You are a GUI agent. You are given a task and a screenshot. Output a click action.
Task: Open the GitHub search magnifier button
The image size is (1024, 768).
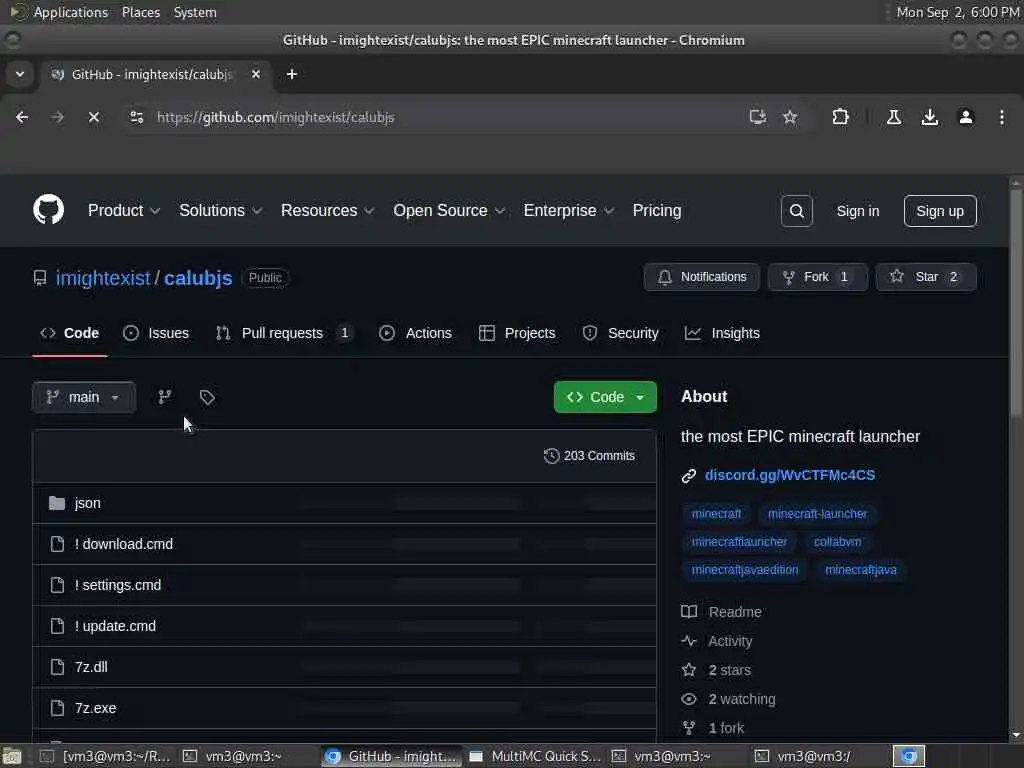tap(796, 211)
